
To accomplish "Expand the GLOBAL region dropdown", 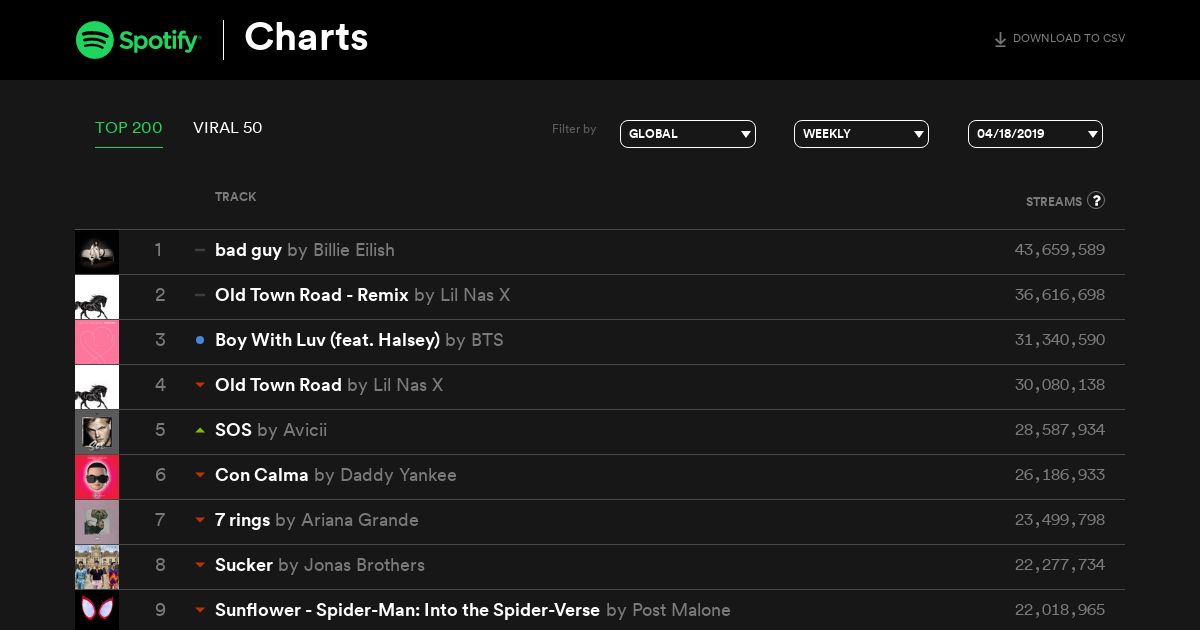I will [x=688, y=134].
